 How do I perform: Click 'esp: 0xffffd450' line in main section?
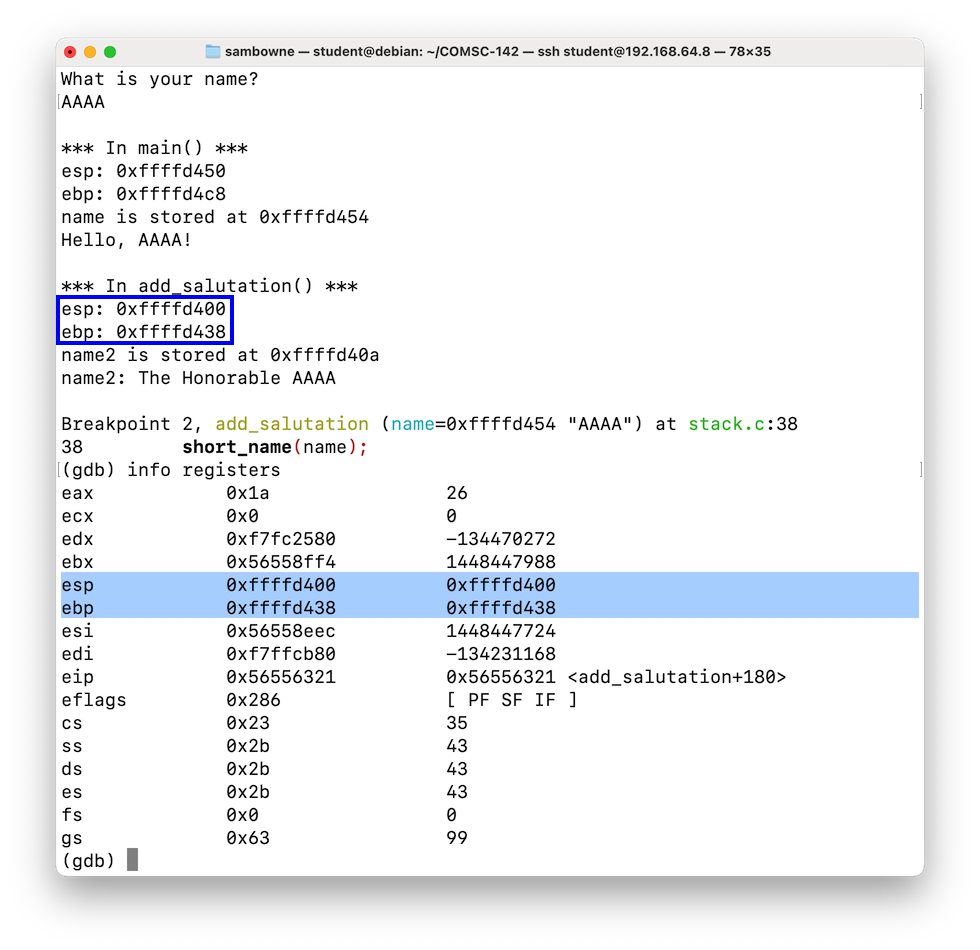tap(143, 171)
